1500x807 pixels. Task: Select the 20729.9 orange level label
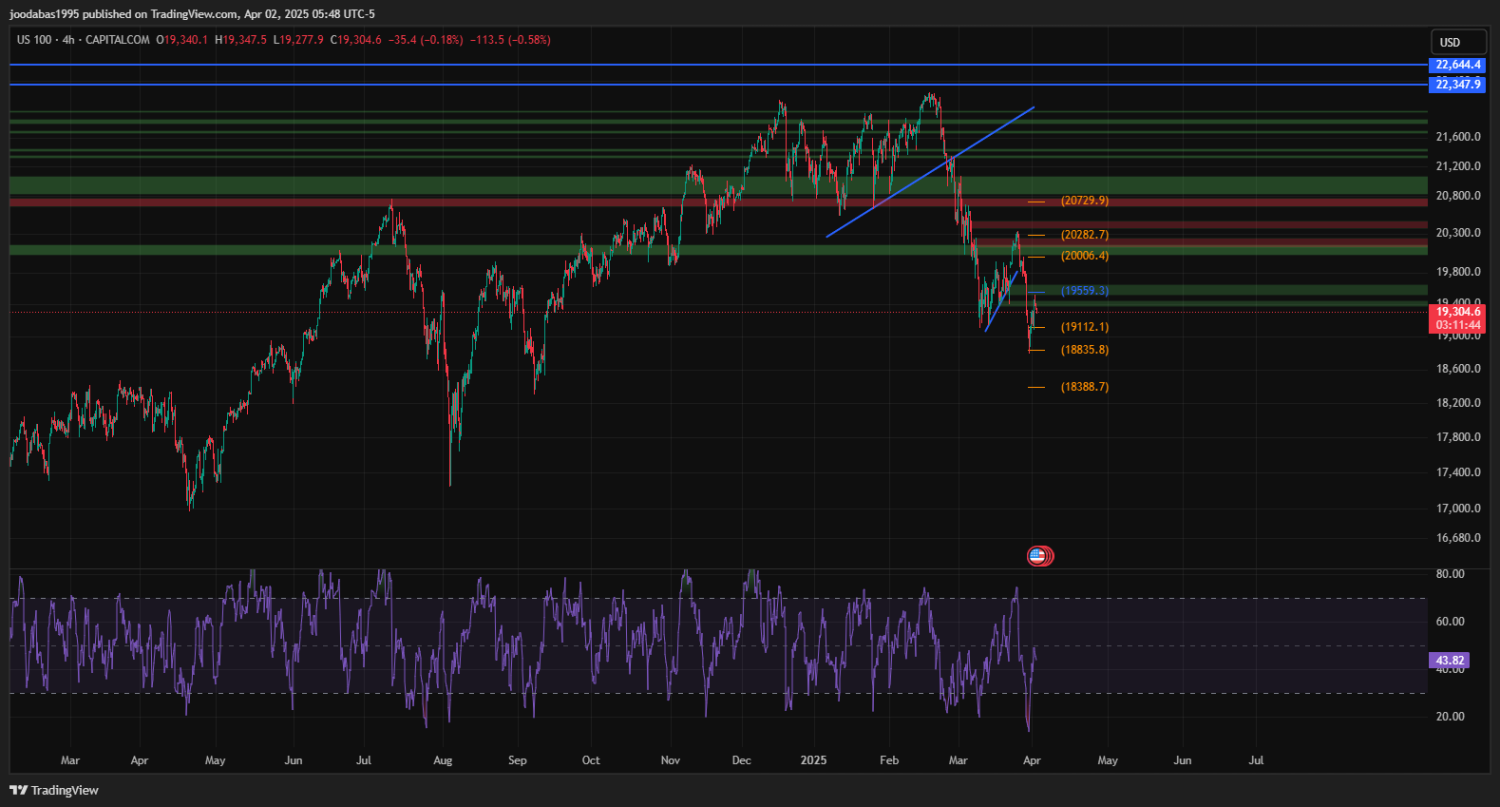point(1084,201)
